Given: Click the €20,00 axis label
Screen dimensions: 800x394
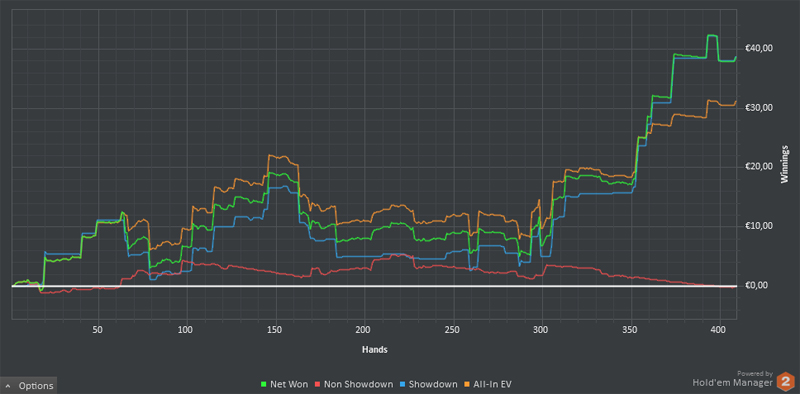Looking at the screenshot, I should pyautogui.click(x=760, y=167).
